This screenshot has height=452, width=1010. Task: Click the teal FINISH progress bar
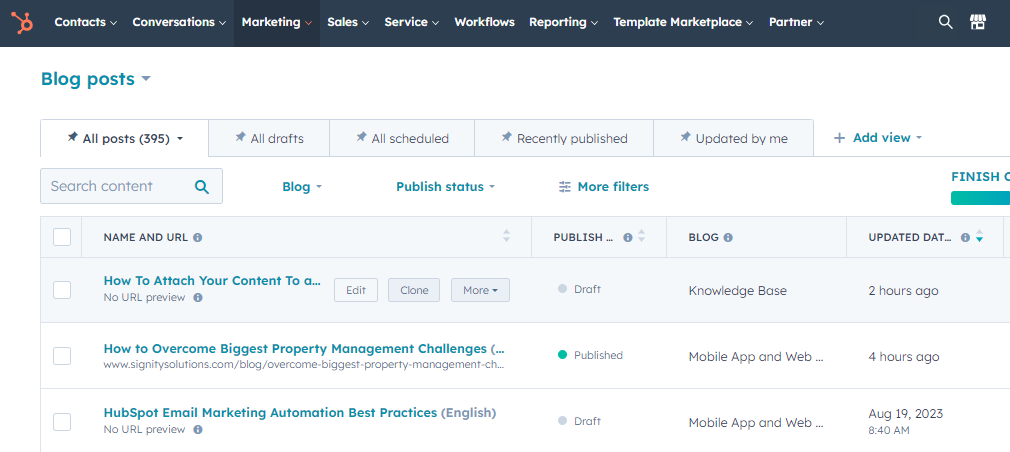(980, 198)
